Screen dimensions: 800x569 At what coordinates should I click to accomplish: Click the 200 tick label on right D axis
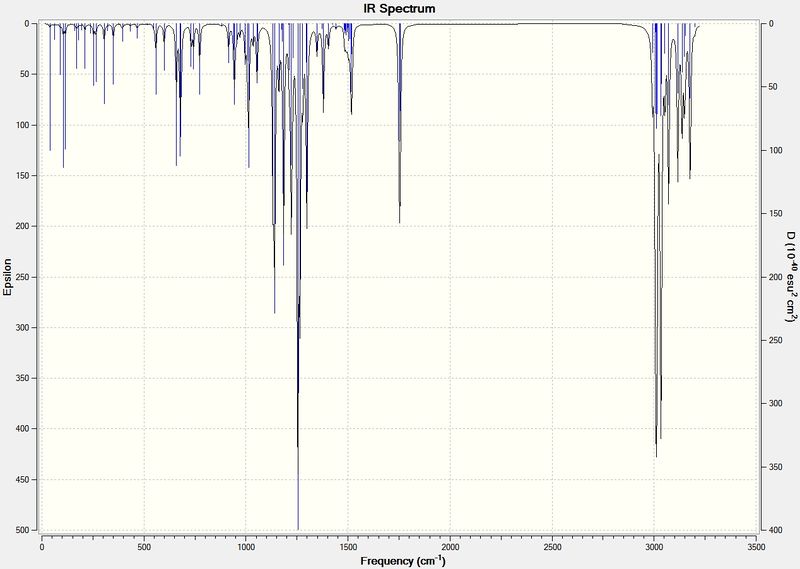pyautogui.click(x=776, y=277)
